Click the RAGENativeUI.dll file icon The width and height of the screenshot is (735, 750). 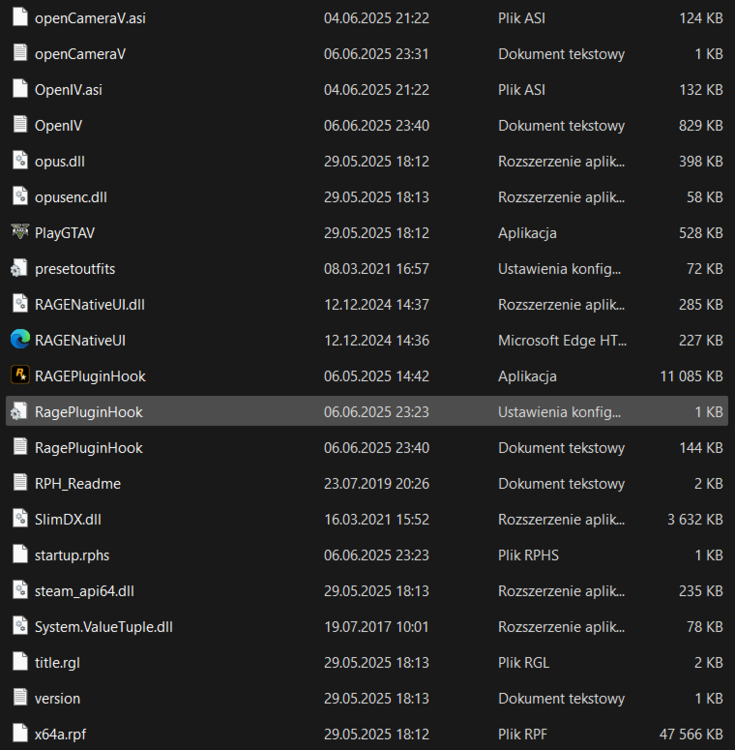click(20, 304)
